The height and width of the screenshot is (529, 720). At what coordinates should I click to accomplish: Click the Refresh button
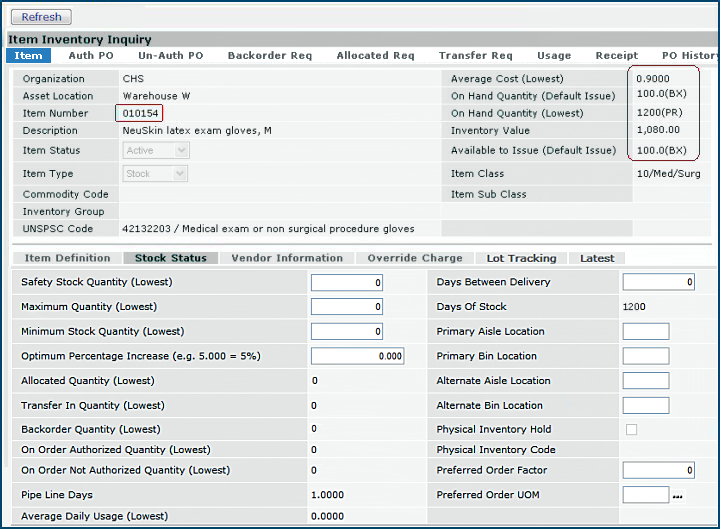41,16
